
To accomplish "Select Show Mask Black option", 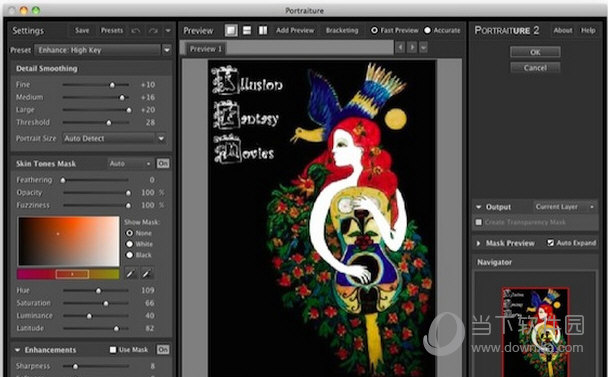I will tap(130, 255).
